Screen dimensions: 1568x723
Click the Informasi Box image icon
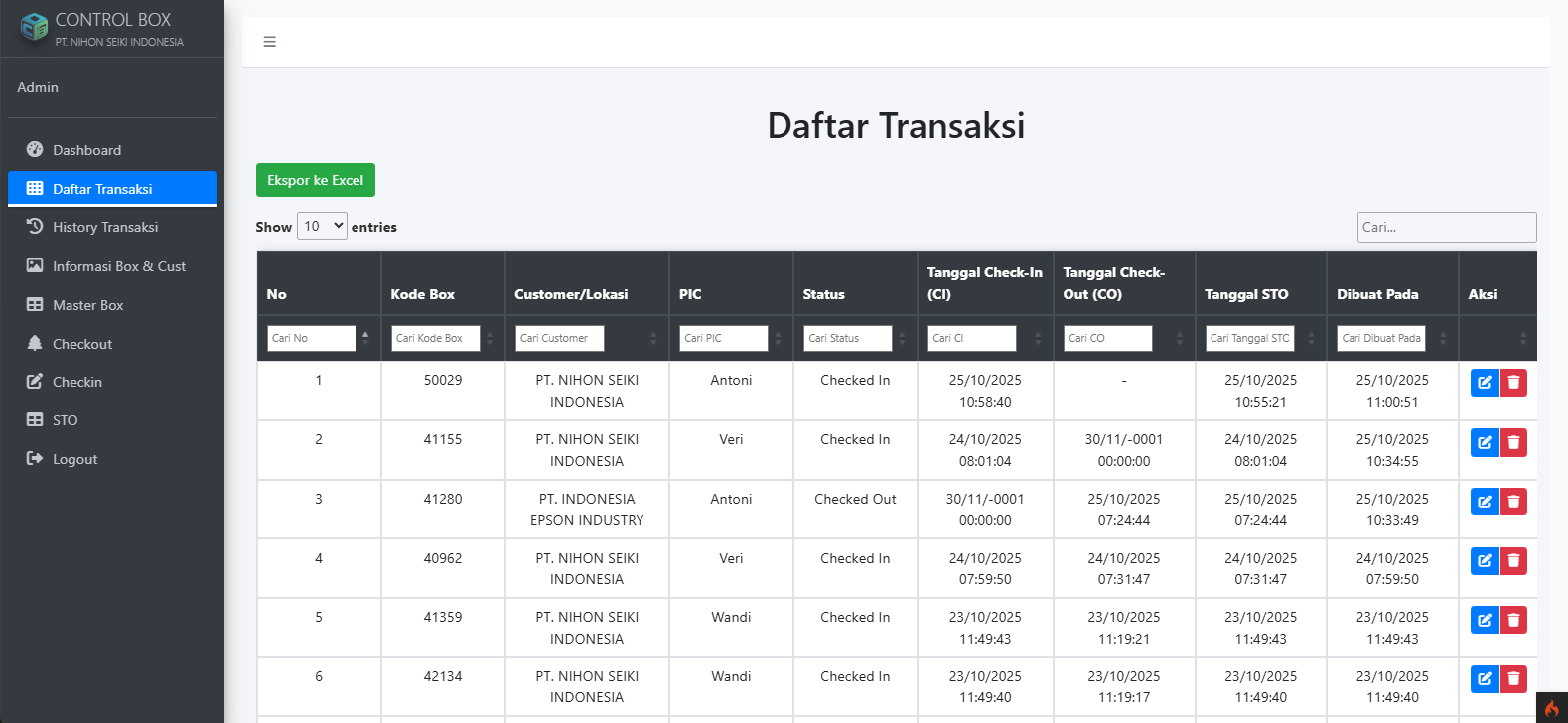tap(35, 265)
